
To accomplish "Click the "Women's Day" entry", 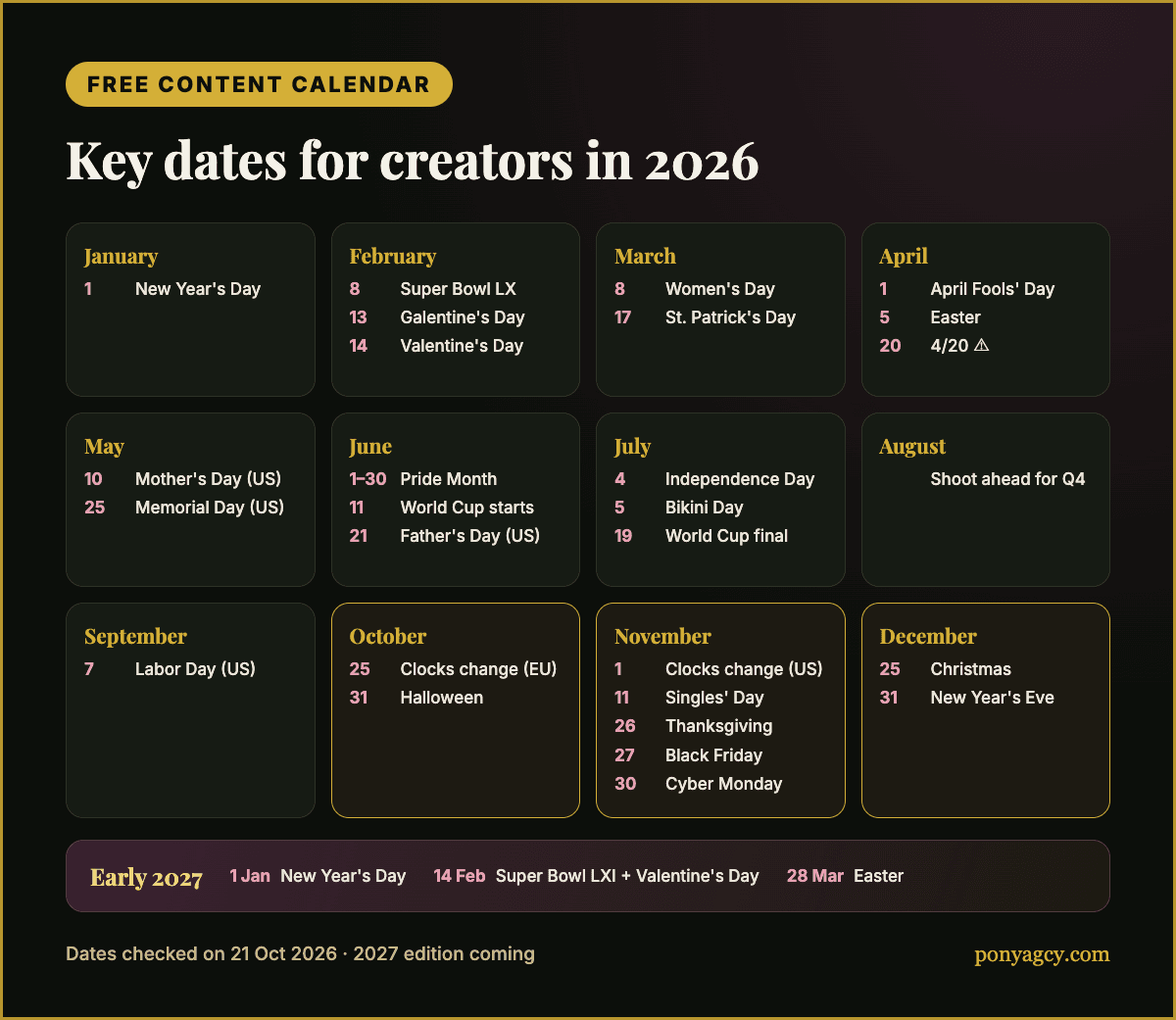I will 720,289.
